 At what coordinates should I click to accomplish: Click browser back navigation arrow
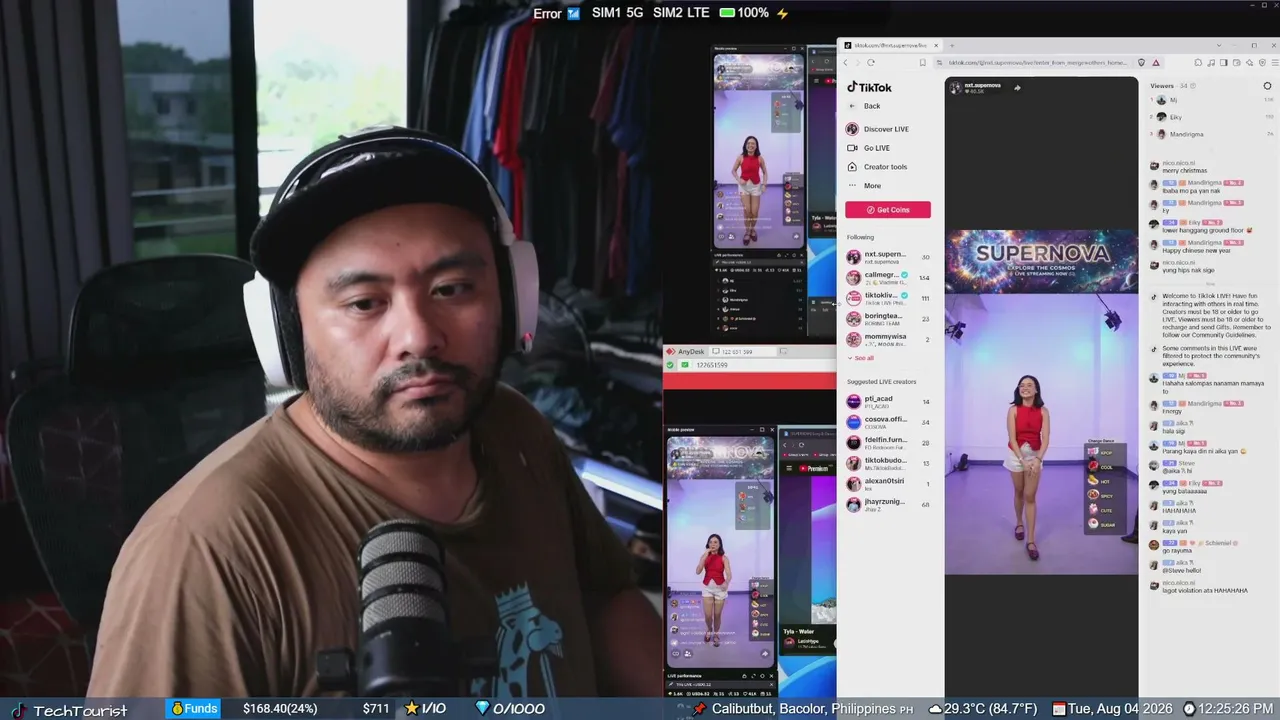tap(845, 62)
